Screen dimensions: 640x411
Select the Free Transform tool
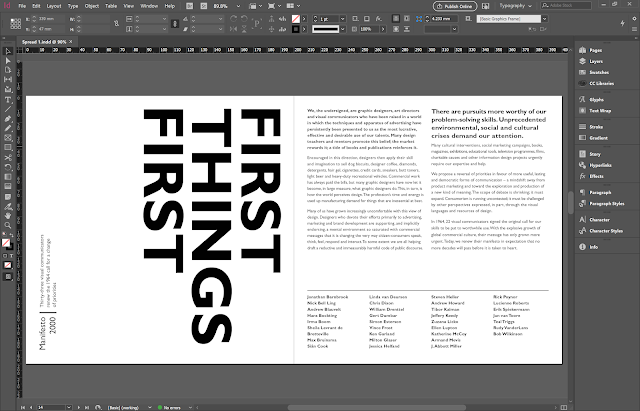[8, 167]
